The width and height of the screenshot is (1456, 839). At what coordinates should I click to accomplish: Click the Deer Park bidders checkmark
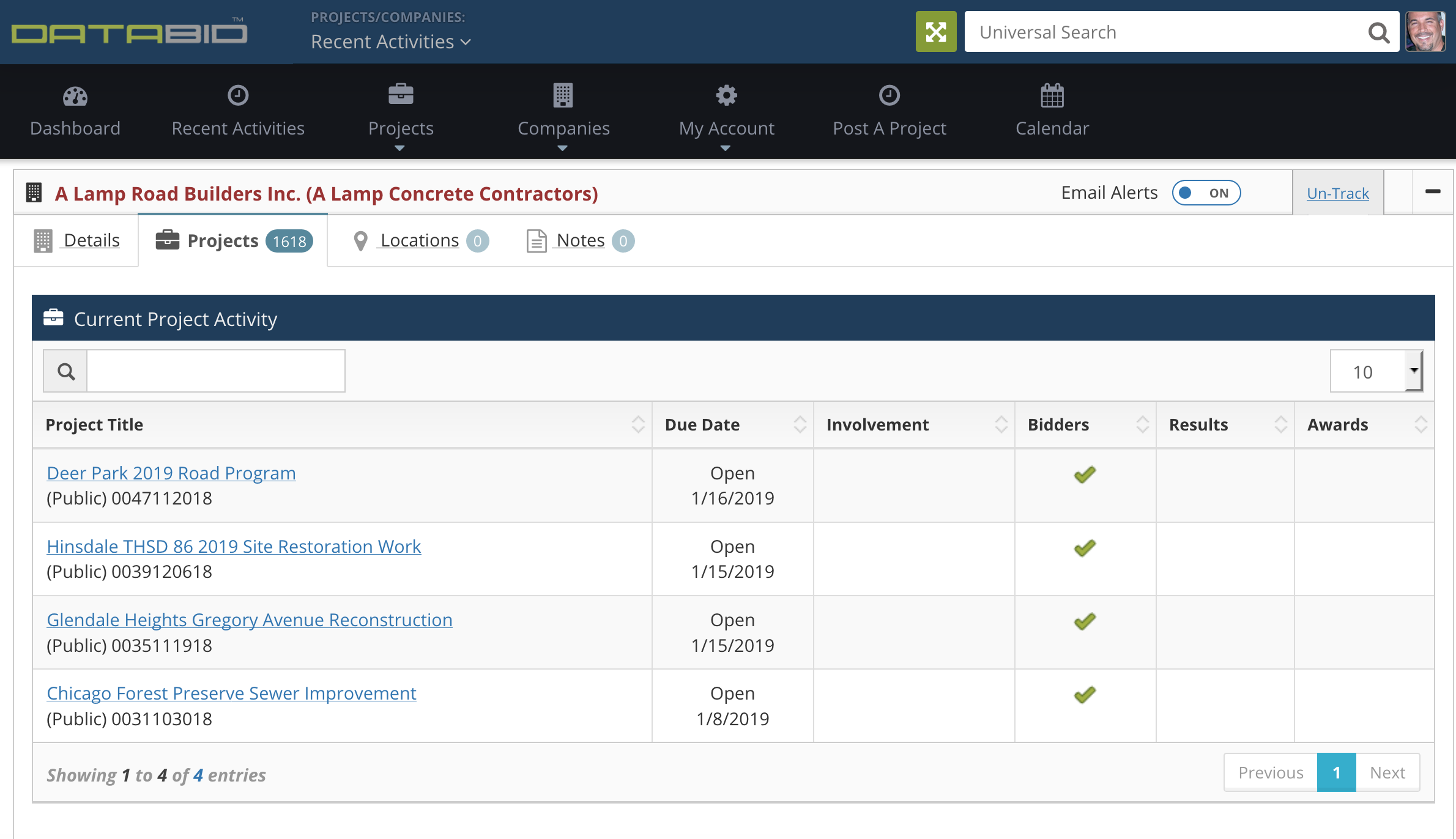(1085, 475)
